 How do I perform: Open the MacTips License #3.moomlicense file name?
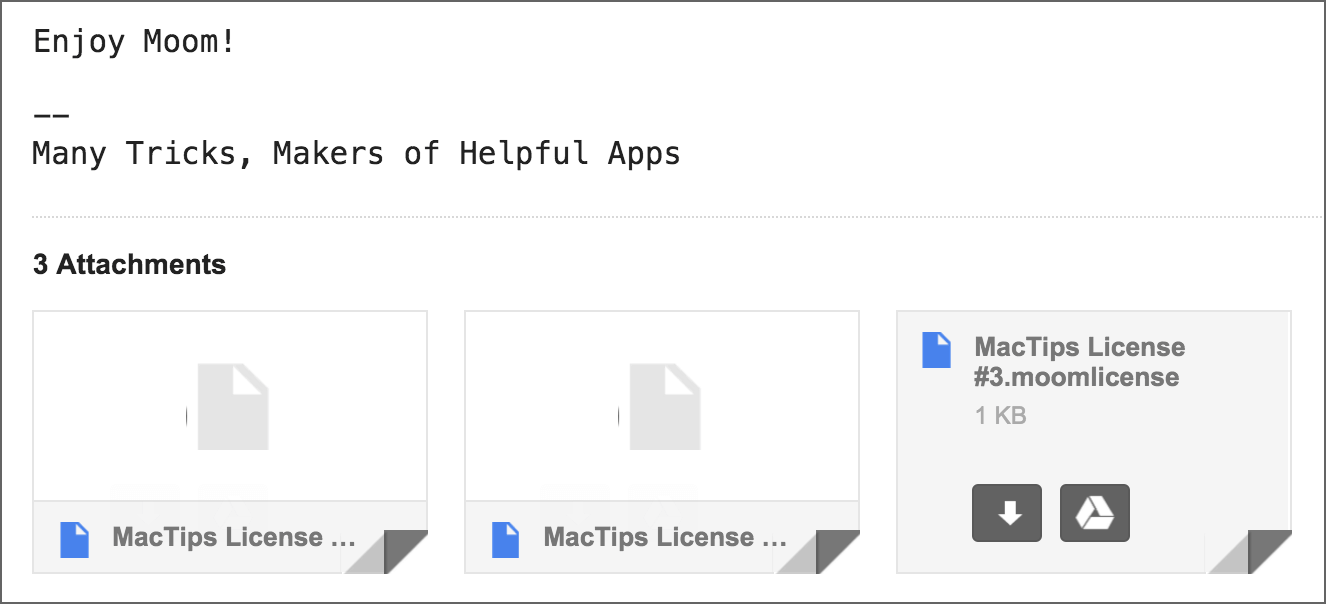[x=1079, y=362]
